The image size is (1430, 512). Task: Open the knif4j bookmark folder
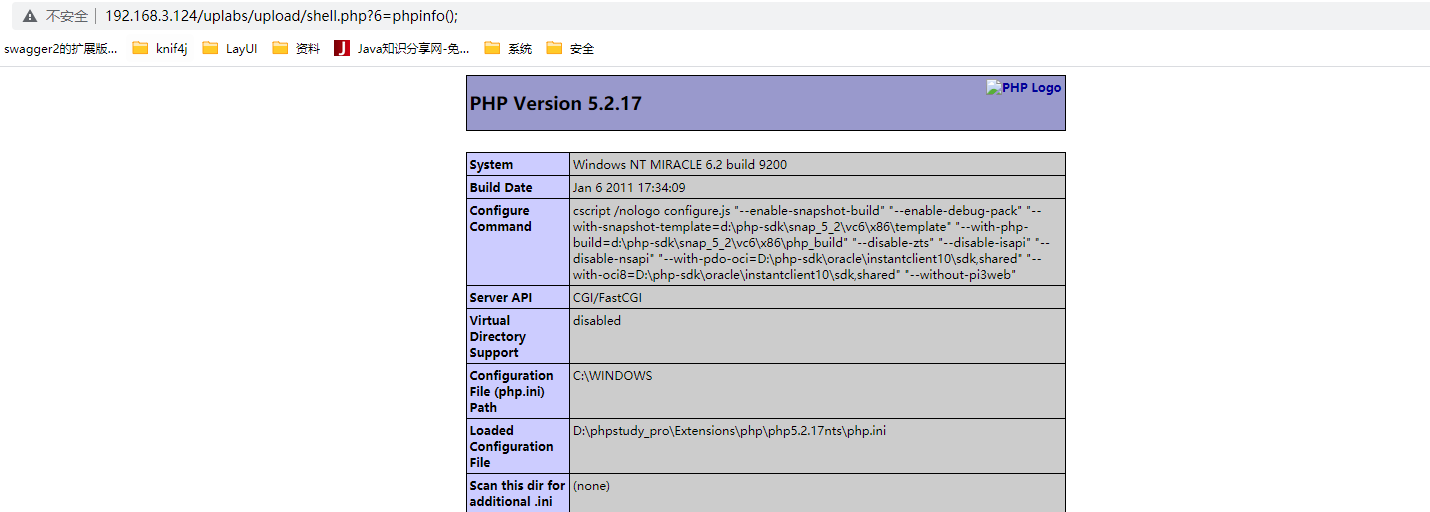point(160,48)
